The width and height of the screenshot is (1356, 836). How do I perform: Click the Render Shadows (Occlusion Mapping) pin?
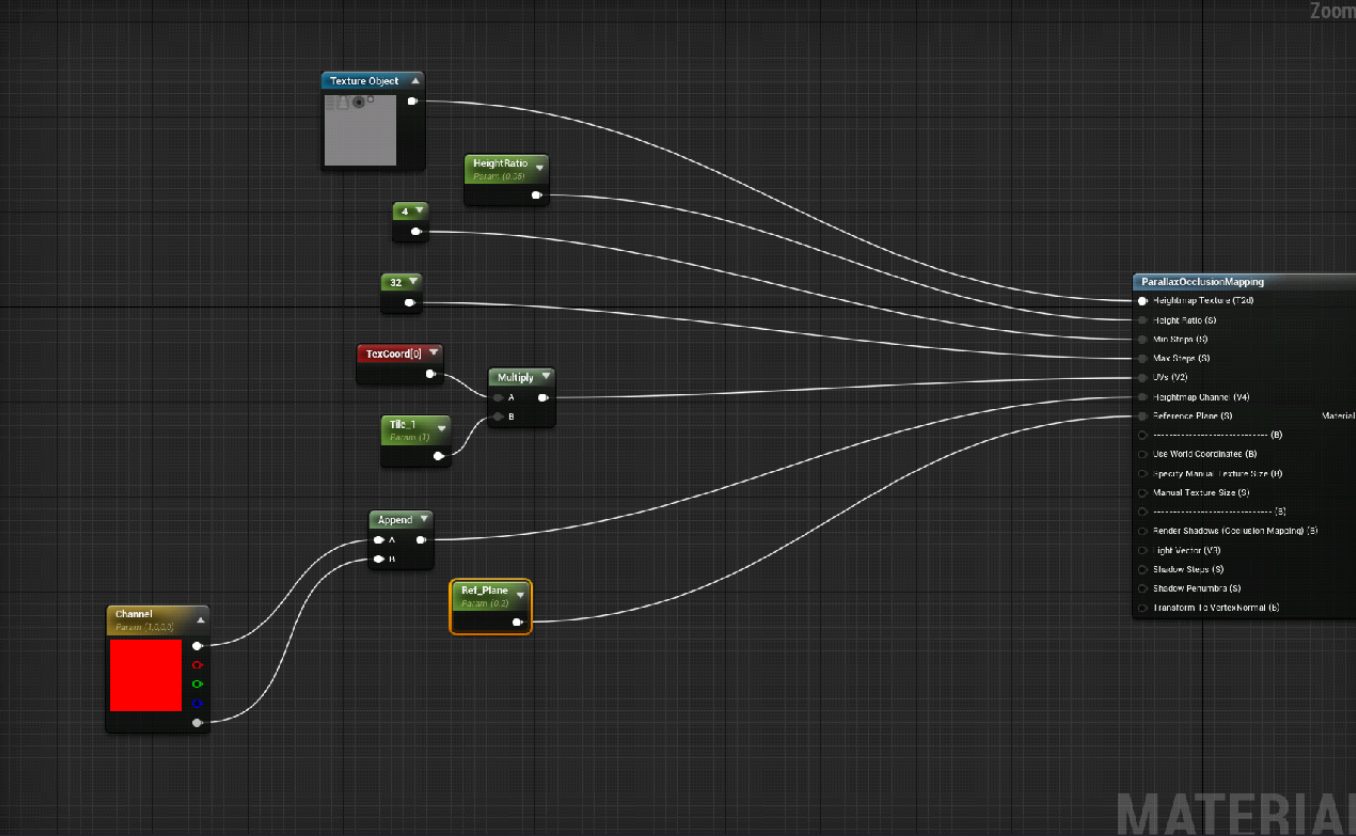tap(1142, 531)
